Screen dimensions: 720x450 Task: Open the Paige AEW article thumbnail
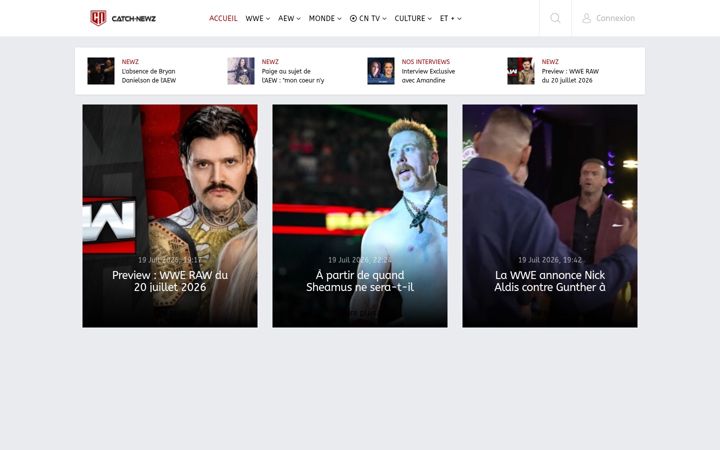[241, 71]
